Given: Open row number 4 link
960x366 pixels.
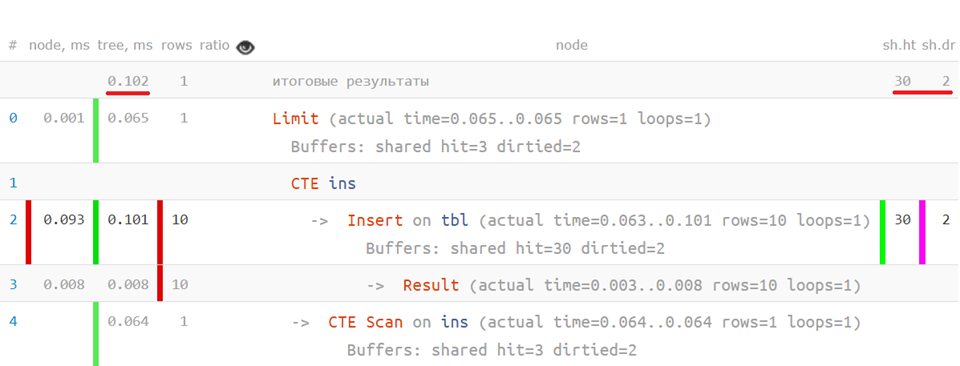Looking at the screenshot, I should 13,322.
